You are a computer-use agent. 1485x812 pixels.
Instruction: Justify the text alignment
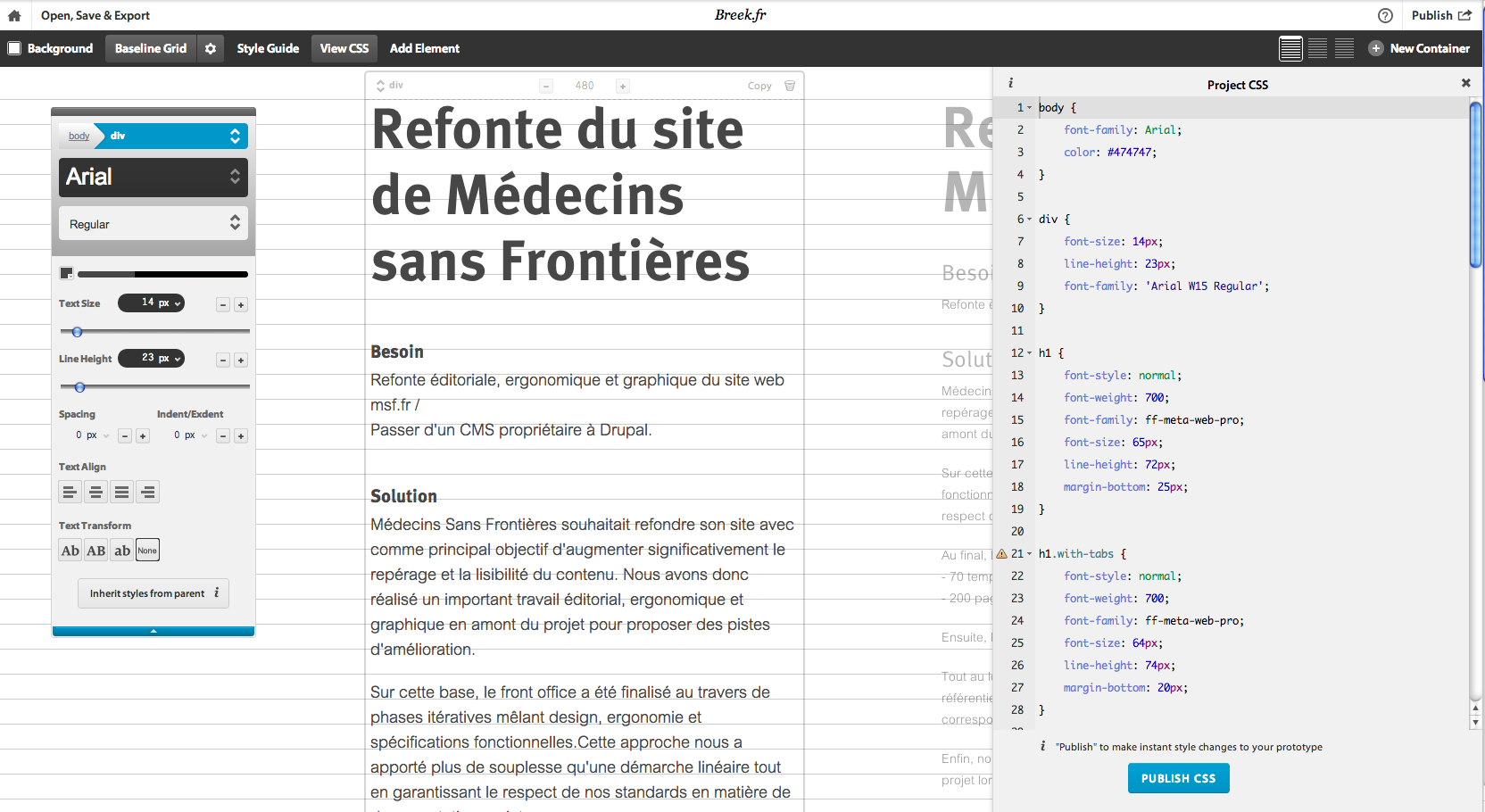(x=122, y=492)
